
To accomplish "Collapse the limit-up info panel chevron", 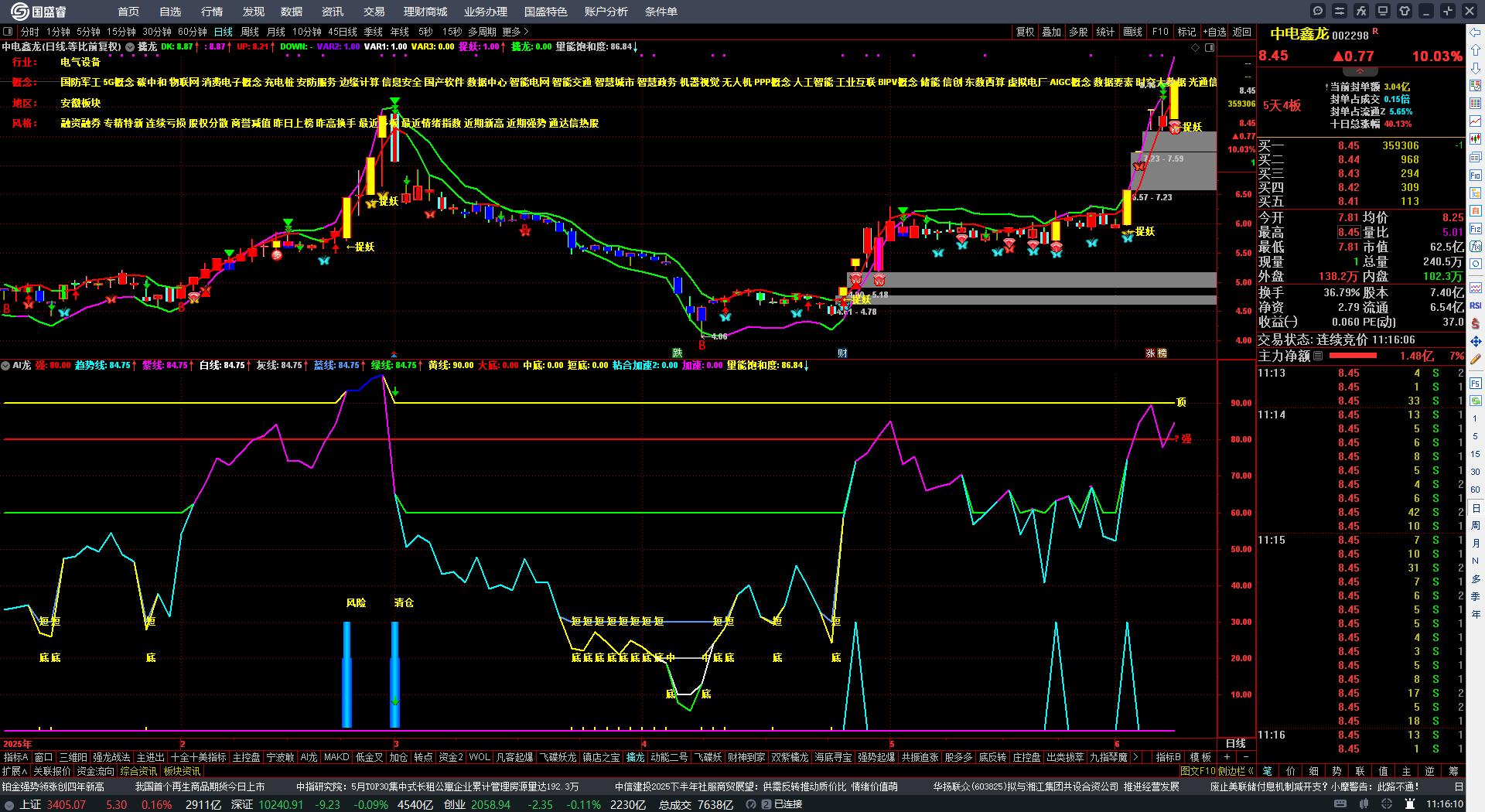I will (1360, 71).
